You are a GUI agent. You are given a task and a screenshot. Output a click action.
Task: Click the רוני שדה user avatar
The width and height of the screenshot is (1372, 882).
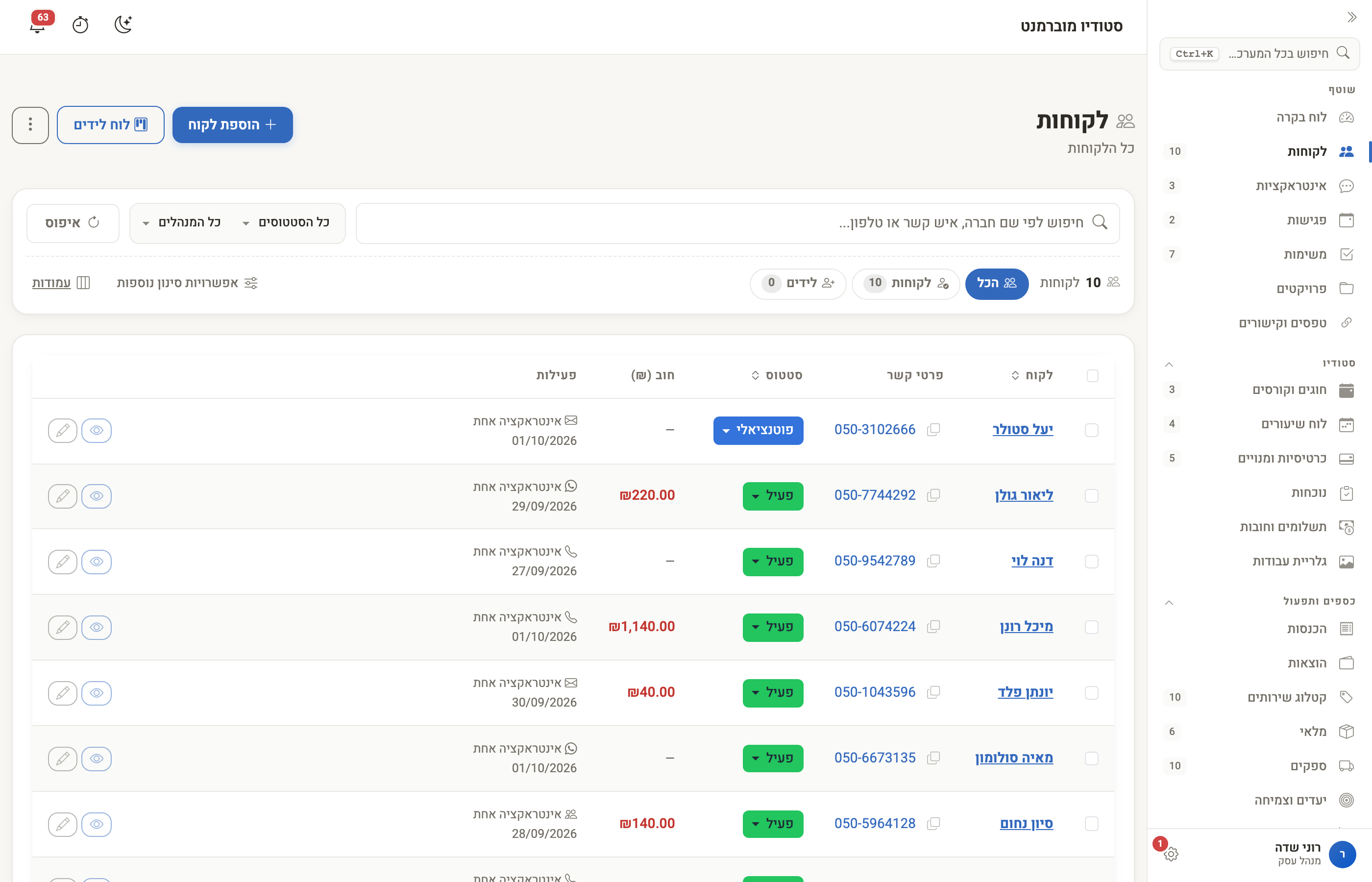[1342, 855]
